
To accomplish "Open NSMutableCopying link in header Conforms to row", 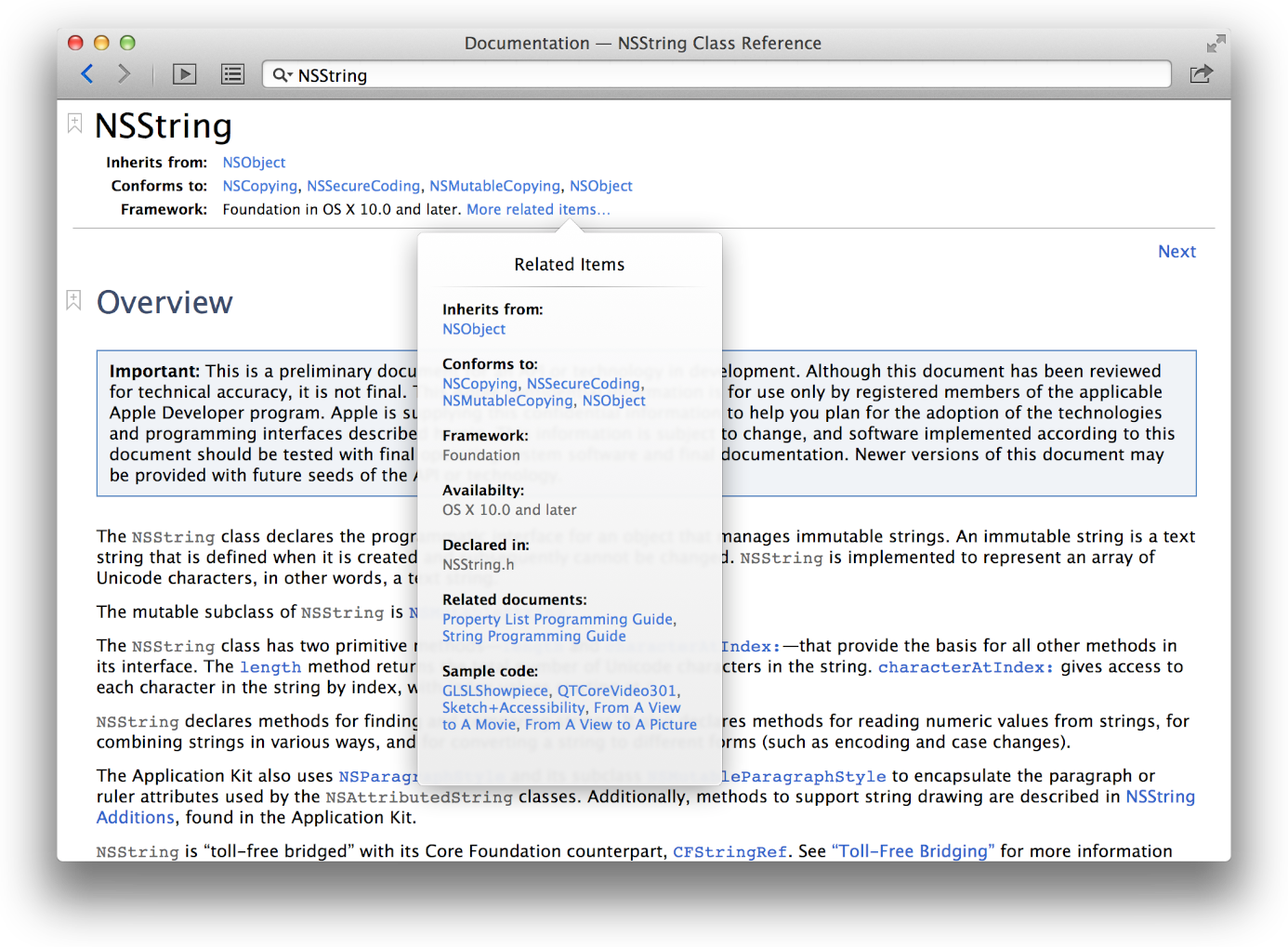I will click(x=494, y=186).
